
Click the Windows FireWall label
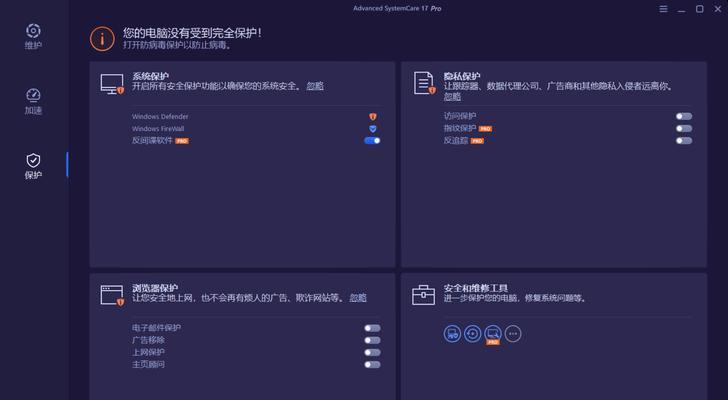tap(158, 129)
